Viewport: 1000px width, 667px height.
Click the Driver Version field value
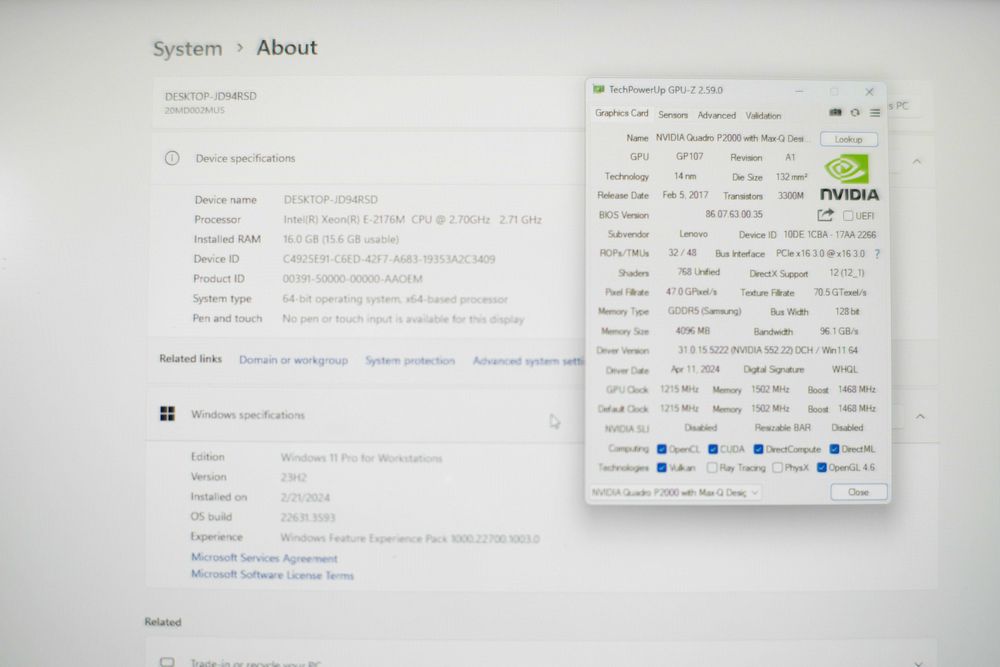click(x=767, y=350)
